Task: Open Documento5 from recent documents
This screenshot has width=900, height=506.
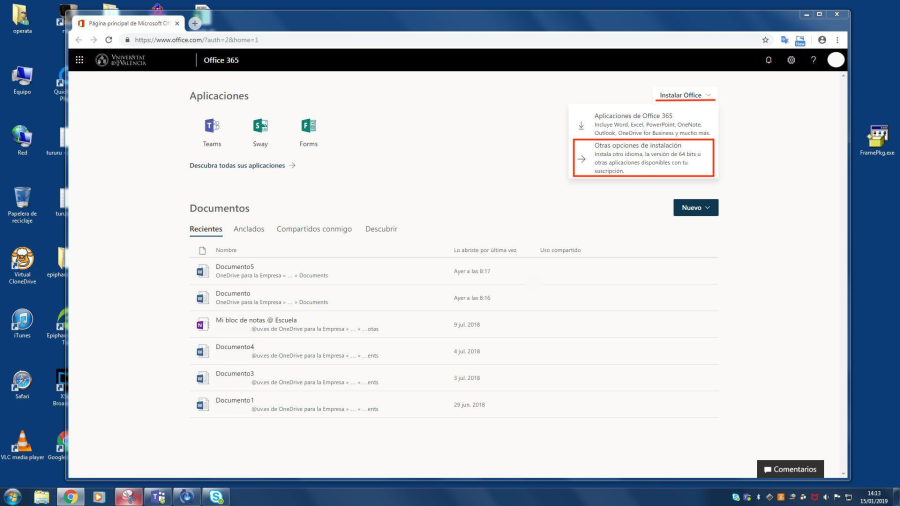Action: point(234,267)
